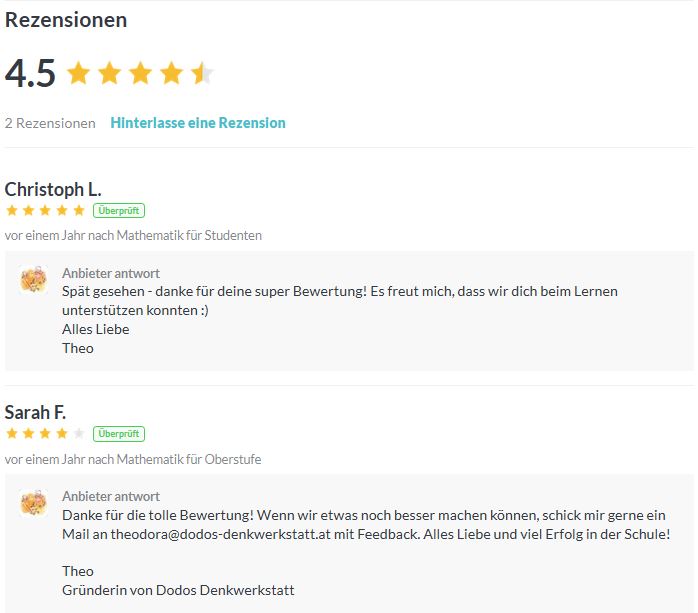Click provider avatar in Christoph's reply

(33, 280)
